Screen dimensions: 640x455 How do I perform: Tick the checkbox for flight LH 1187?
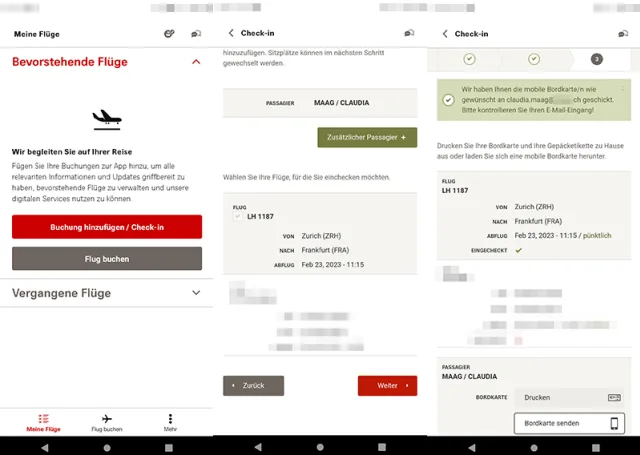[239, 216]
